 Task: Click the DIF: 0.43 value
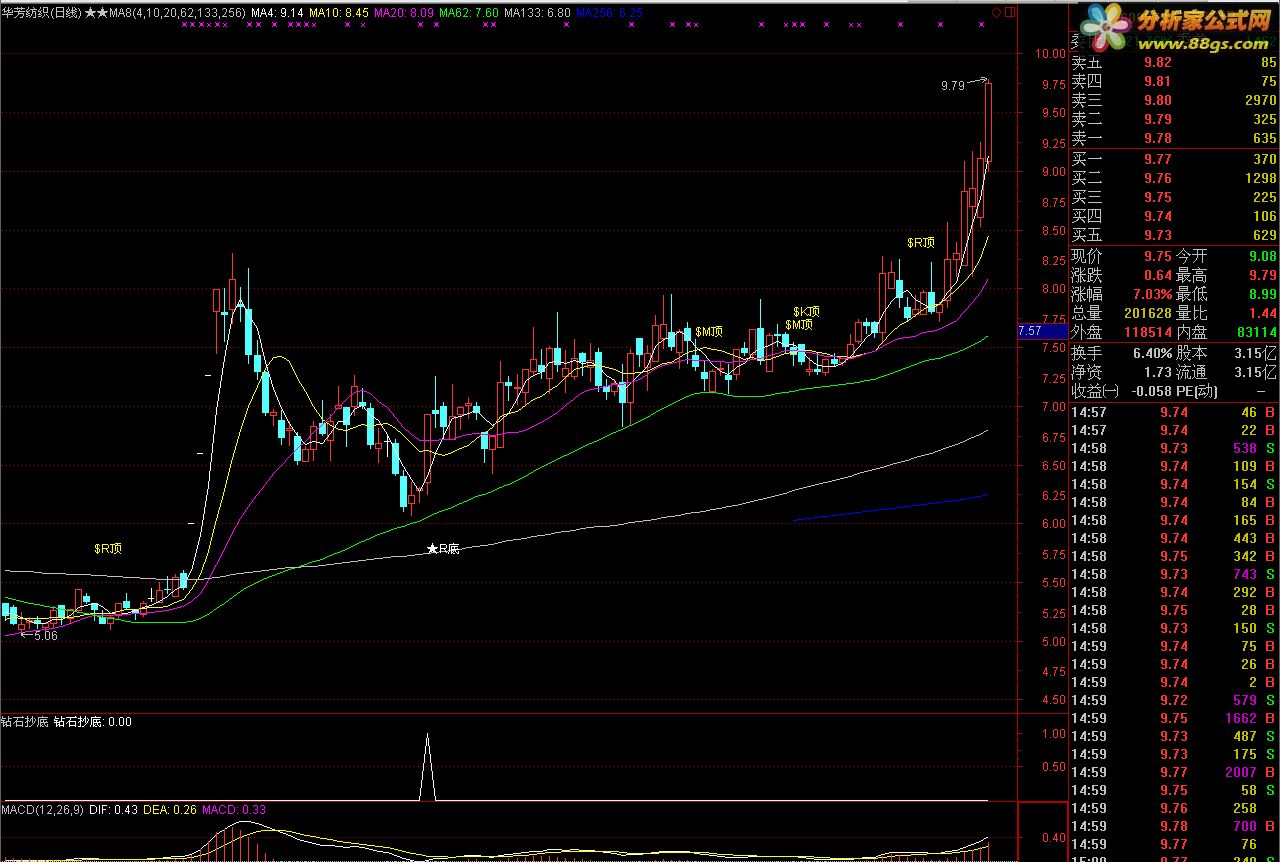[116, 808]
